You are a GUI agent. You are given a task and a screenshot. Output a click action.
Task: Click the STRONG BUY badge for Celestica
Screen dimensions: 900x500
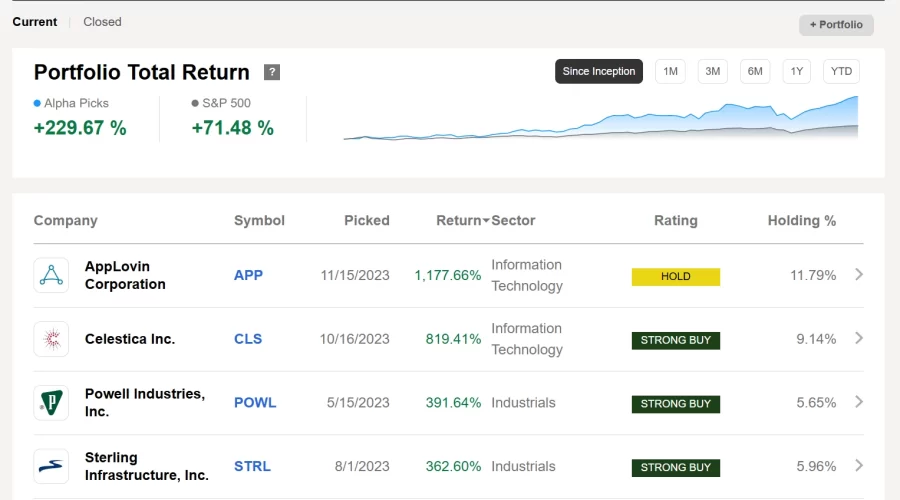[676, 340]
